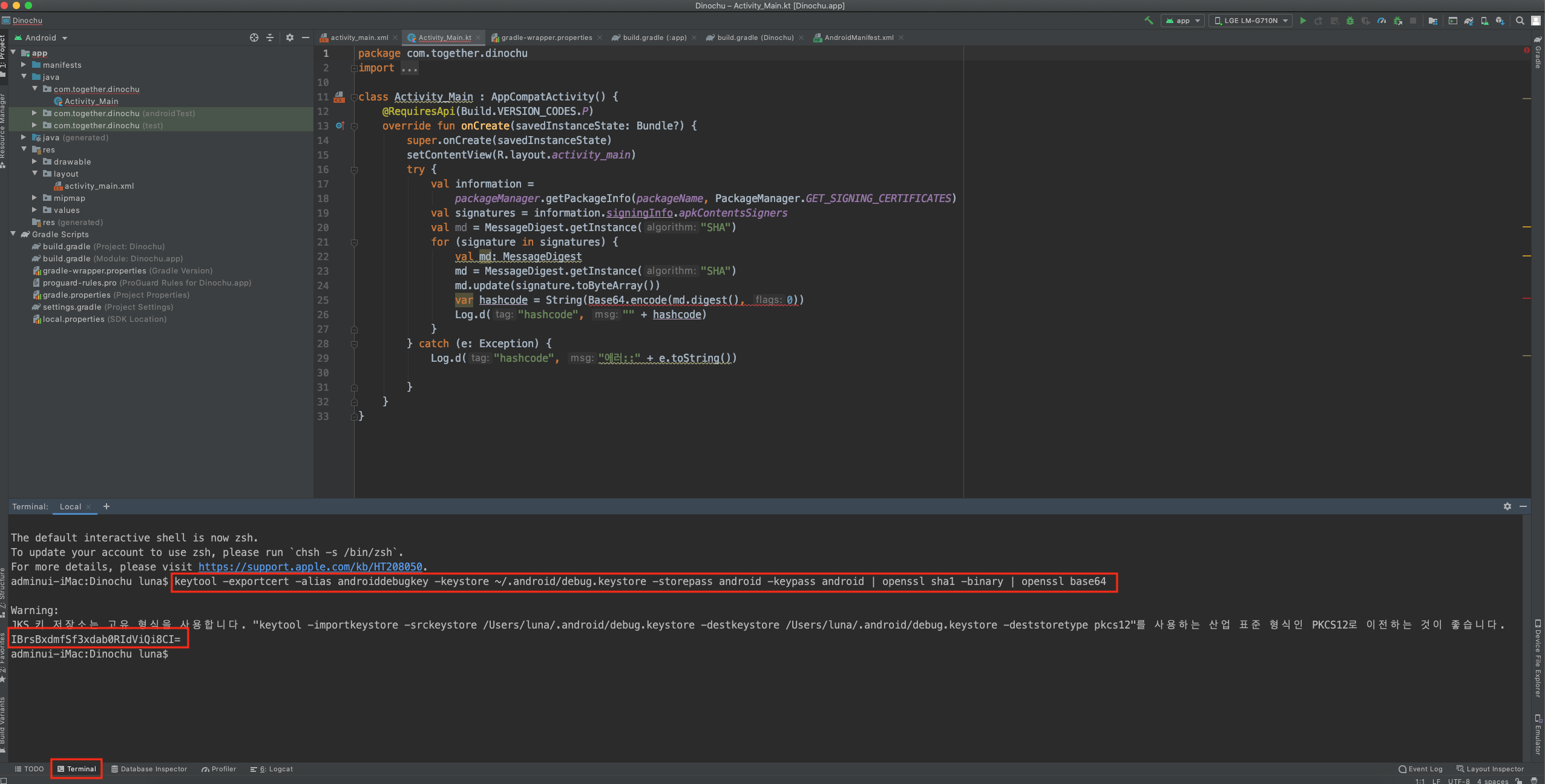Open the app run configuration dropdown

pyautogui.click(x=1183, y=21)
